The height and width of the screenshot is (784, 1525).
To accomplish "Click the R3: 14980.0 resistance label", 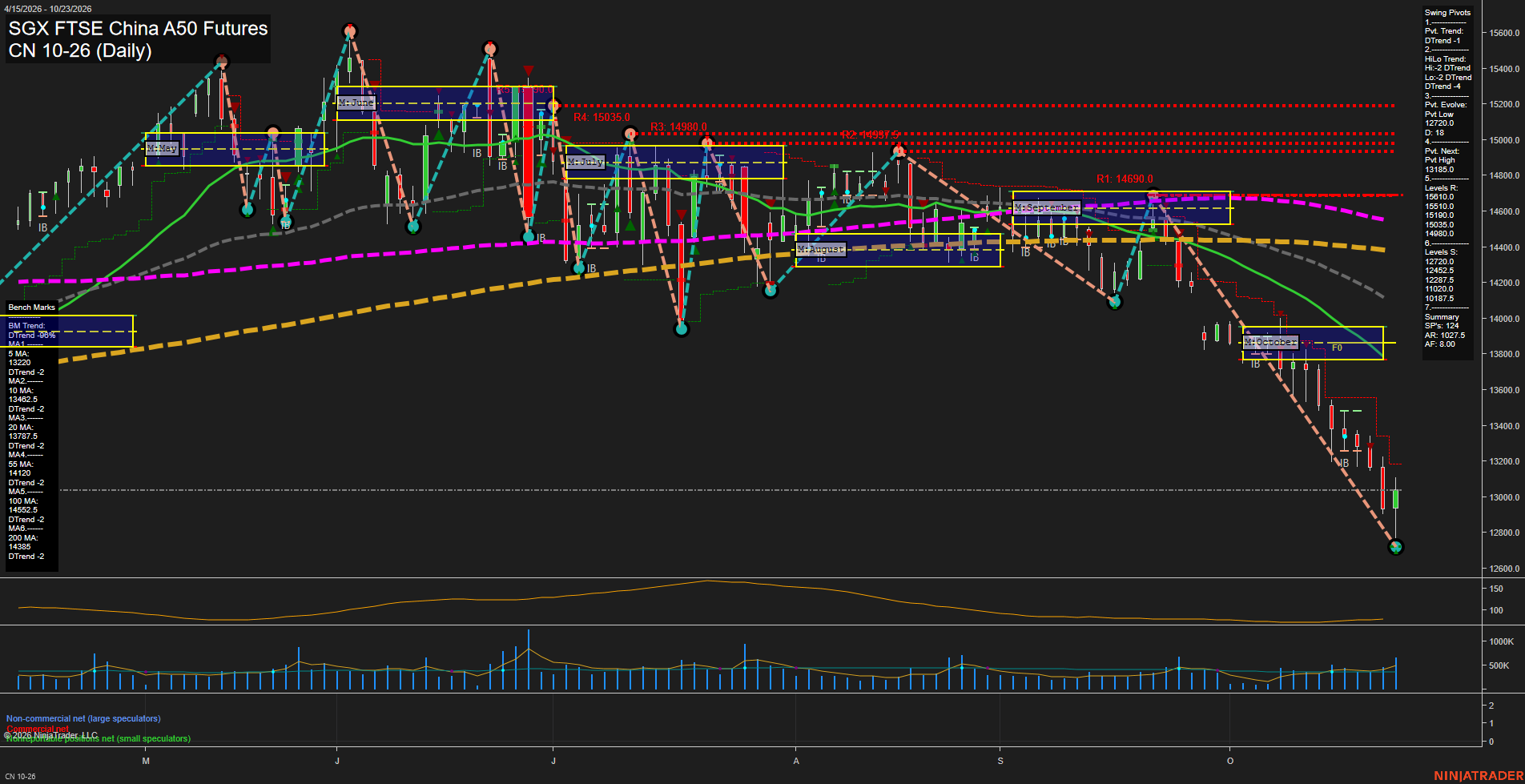I will 678,127.
